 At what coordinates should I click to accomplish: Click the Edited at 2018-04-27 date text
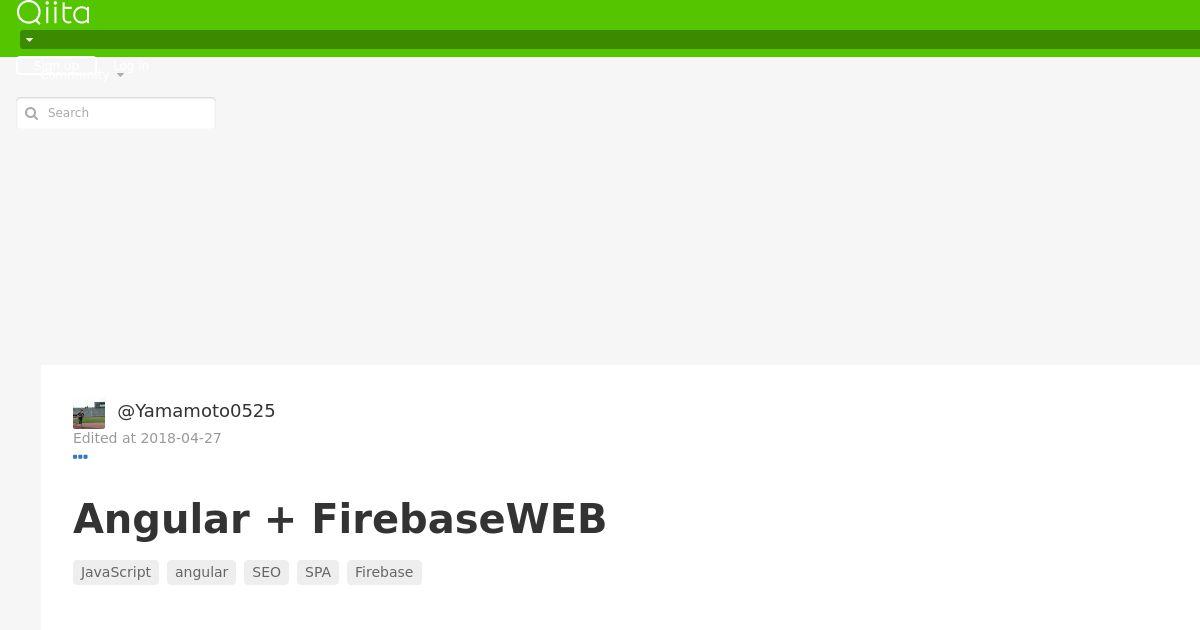pos(147,438)
